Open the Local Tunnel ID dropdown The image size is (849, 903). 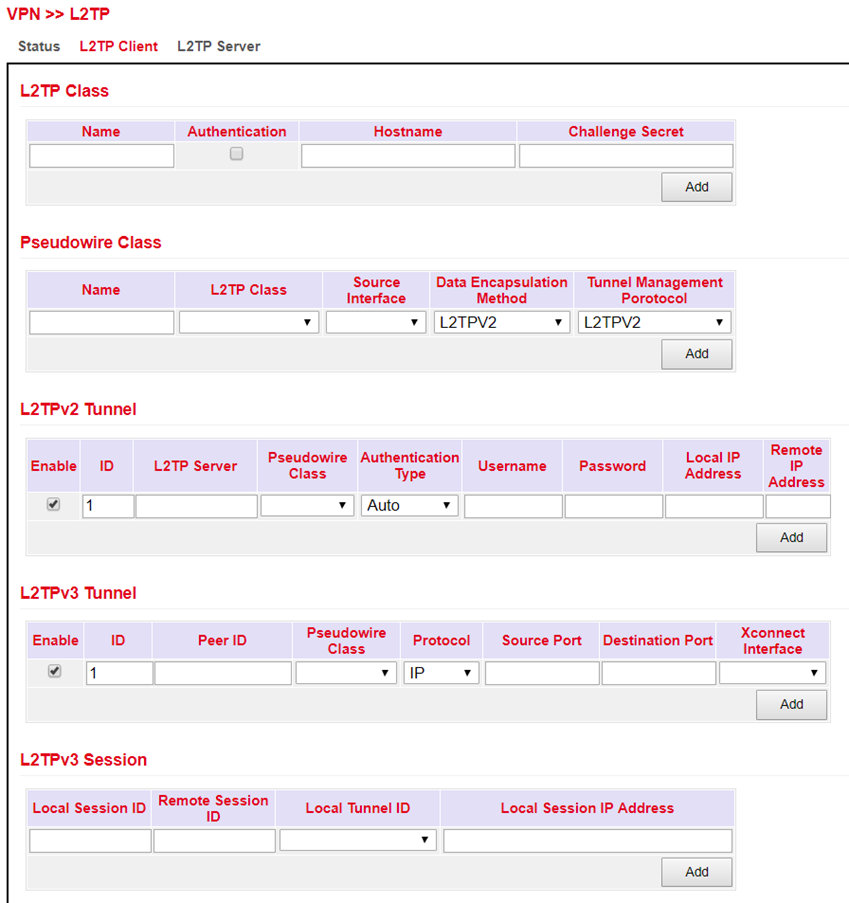click(358, 840)
